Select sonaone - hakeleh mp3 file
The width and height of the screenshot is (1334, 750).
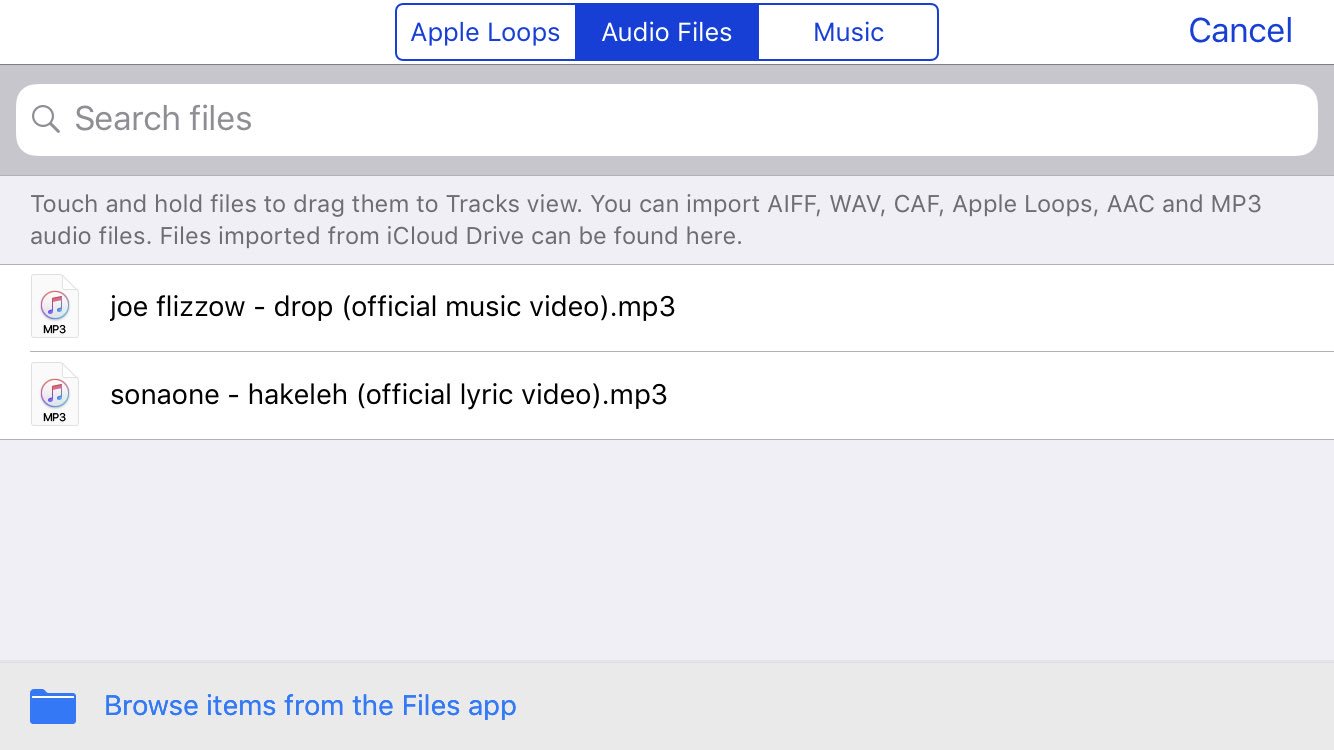tap(667, 395)
